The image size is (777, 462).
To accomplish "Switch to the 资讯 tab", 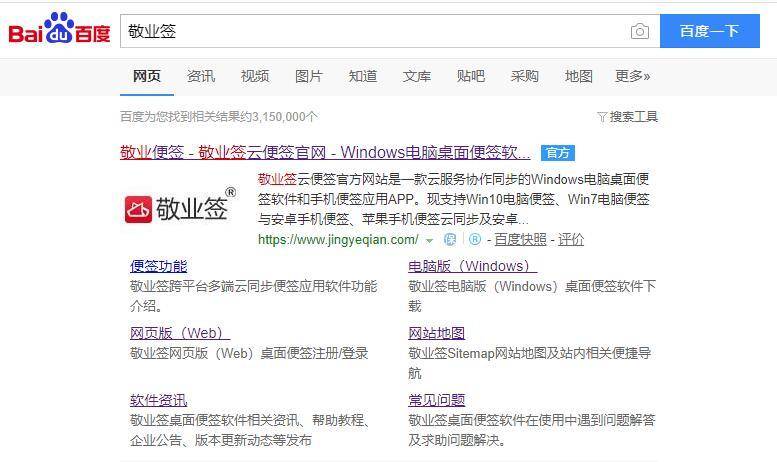I will coord(201,76).
